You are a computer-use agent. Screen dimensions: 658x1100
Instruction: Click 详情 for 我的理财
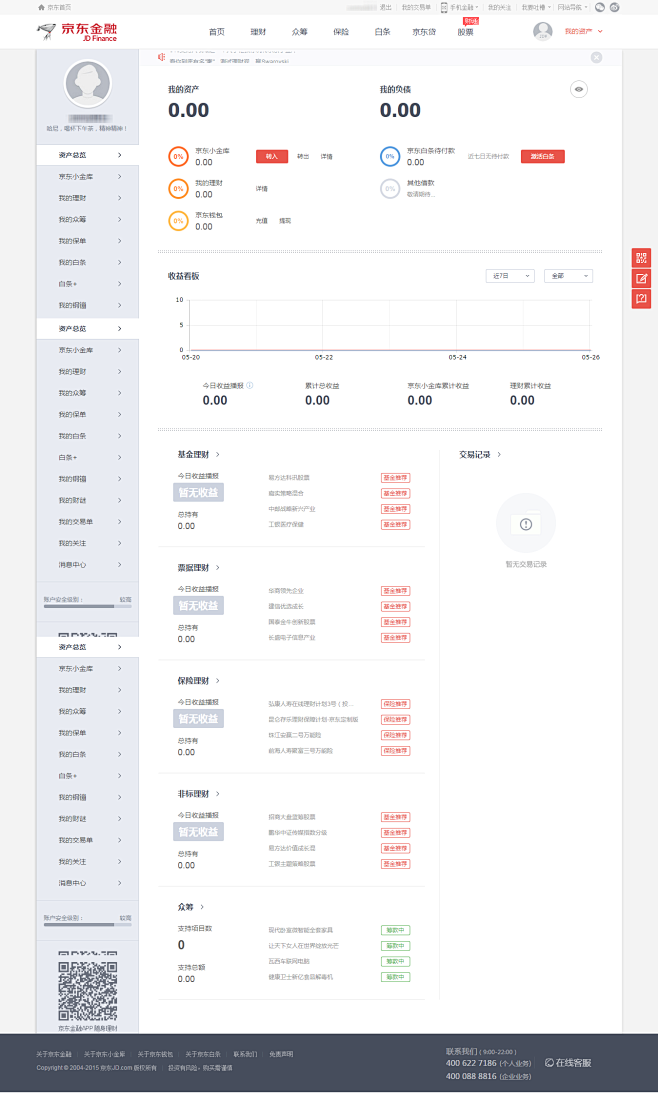[262, 189]
